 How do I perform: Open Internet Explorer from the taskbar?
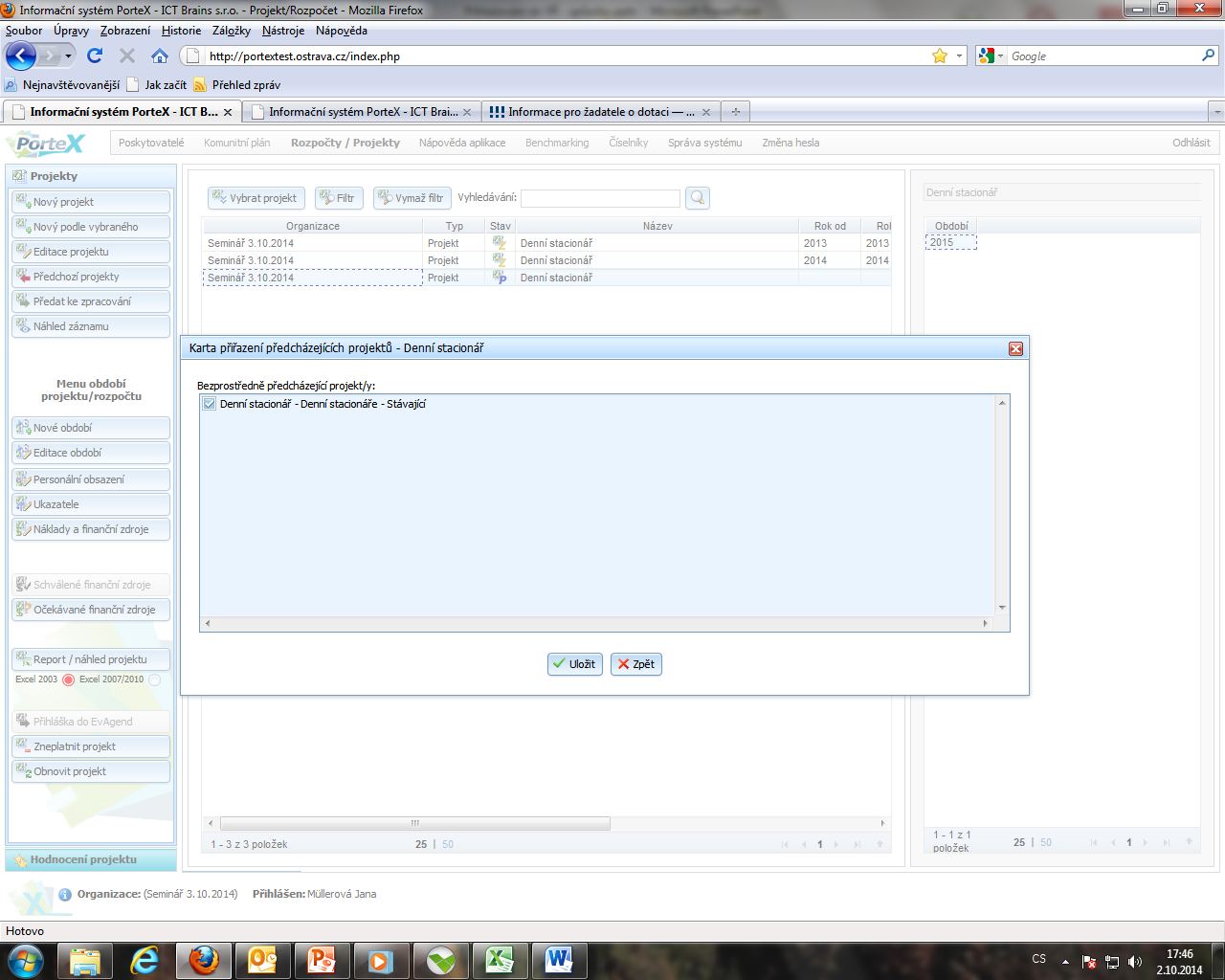145,959
